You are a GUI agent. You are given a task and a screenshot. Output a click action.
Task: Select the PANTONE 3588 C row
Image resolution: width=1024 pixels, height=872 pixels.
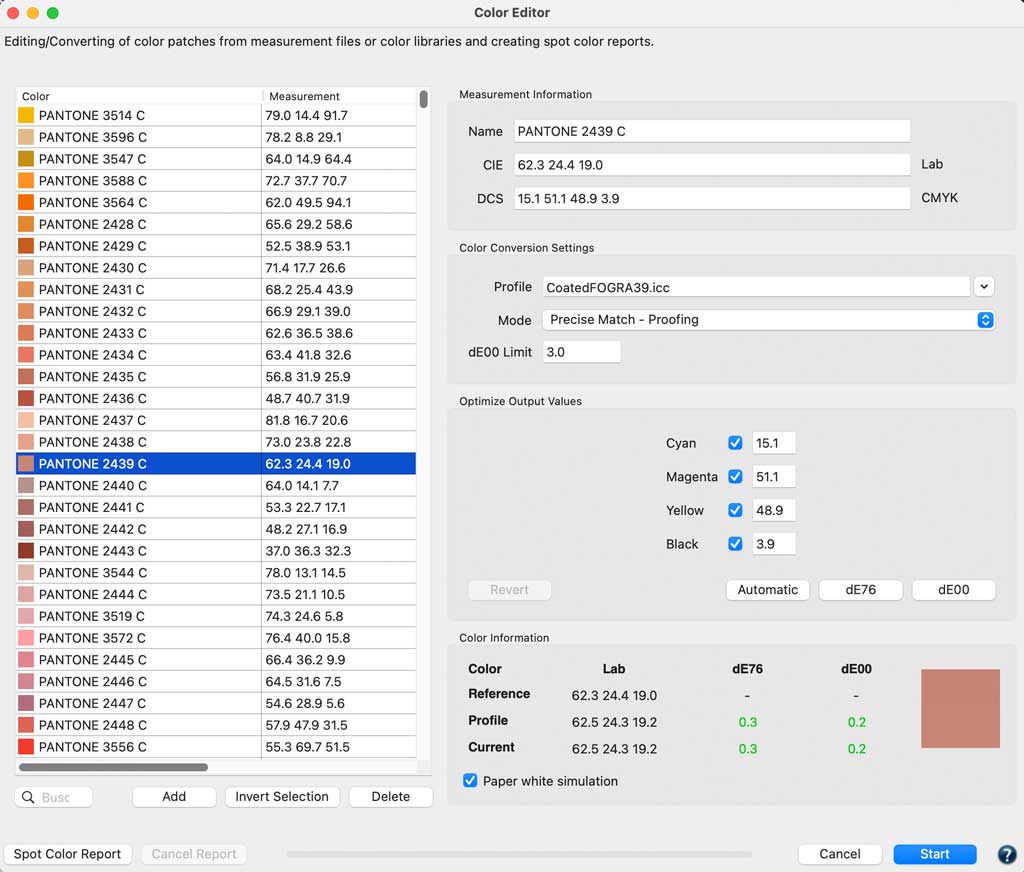click(x=216, y=180)
